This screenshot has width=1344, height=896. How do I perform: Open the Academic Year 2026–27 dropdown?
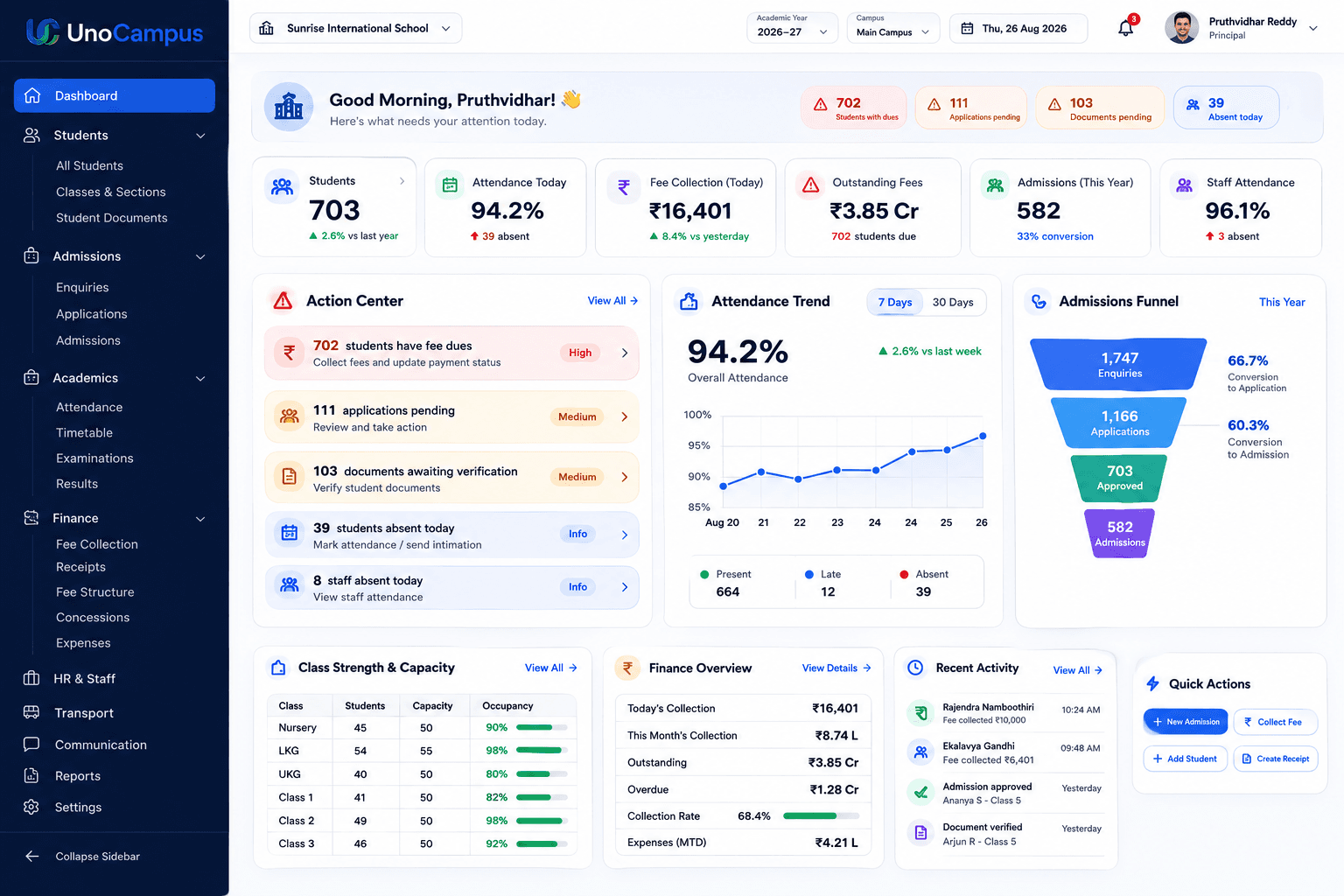[792, 28]
